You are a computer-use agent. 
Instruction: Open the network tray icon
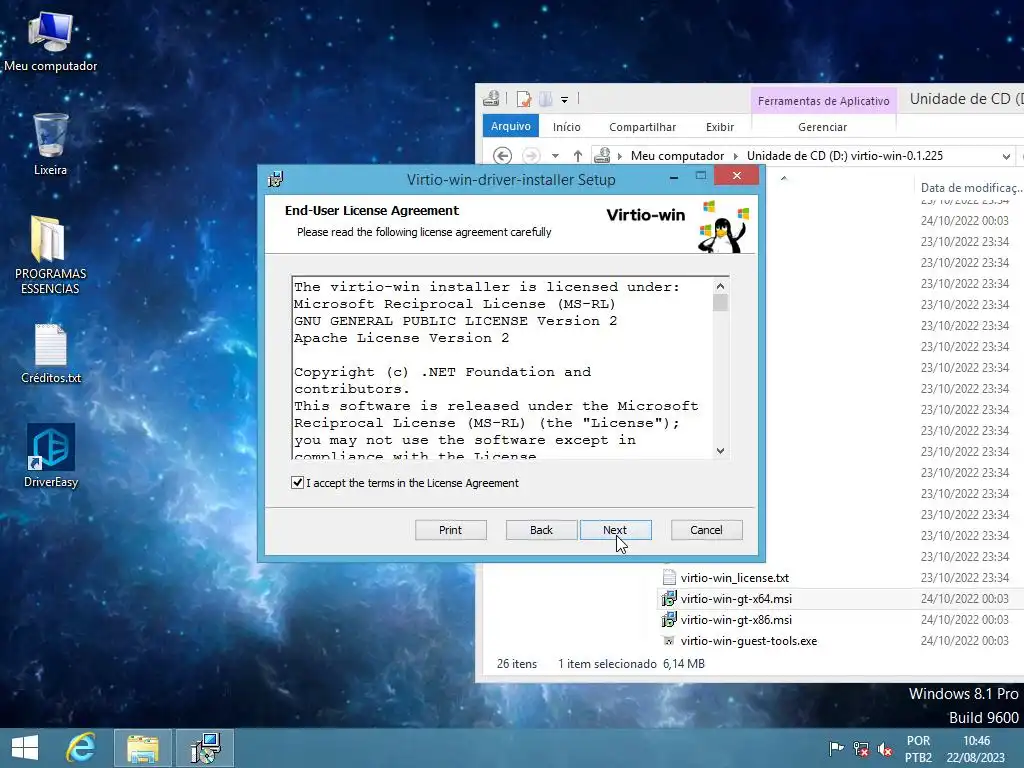[x=861, y=748]
